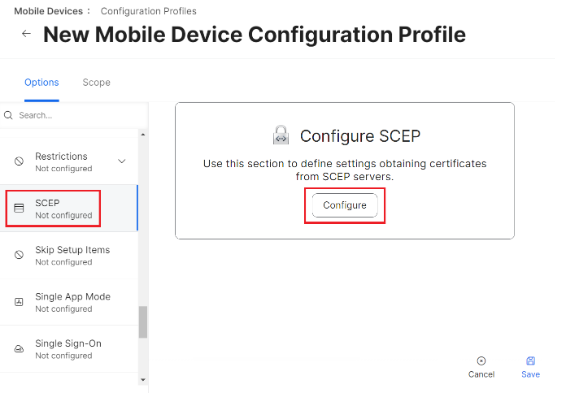Focus the payload Search field

(74, 116)
